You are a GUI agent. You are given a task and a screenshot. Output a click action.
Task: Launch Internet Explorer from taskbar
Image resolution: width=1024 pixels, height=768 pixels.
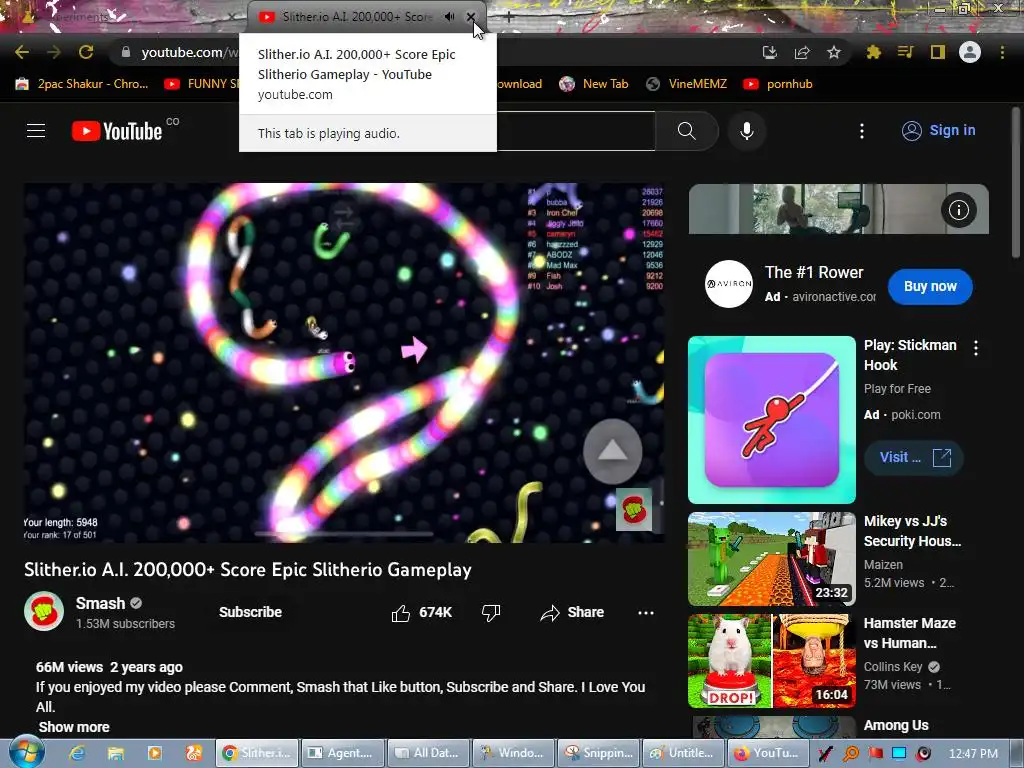77,753
